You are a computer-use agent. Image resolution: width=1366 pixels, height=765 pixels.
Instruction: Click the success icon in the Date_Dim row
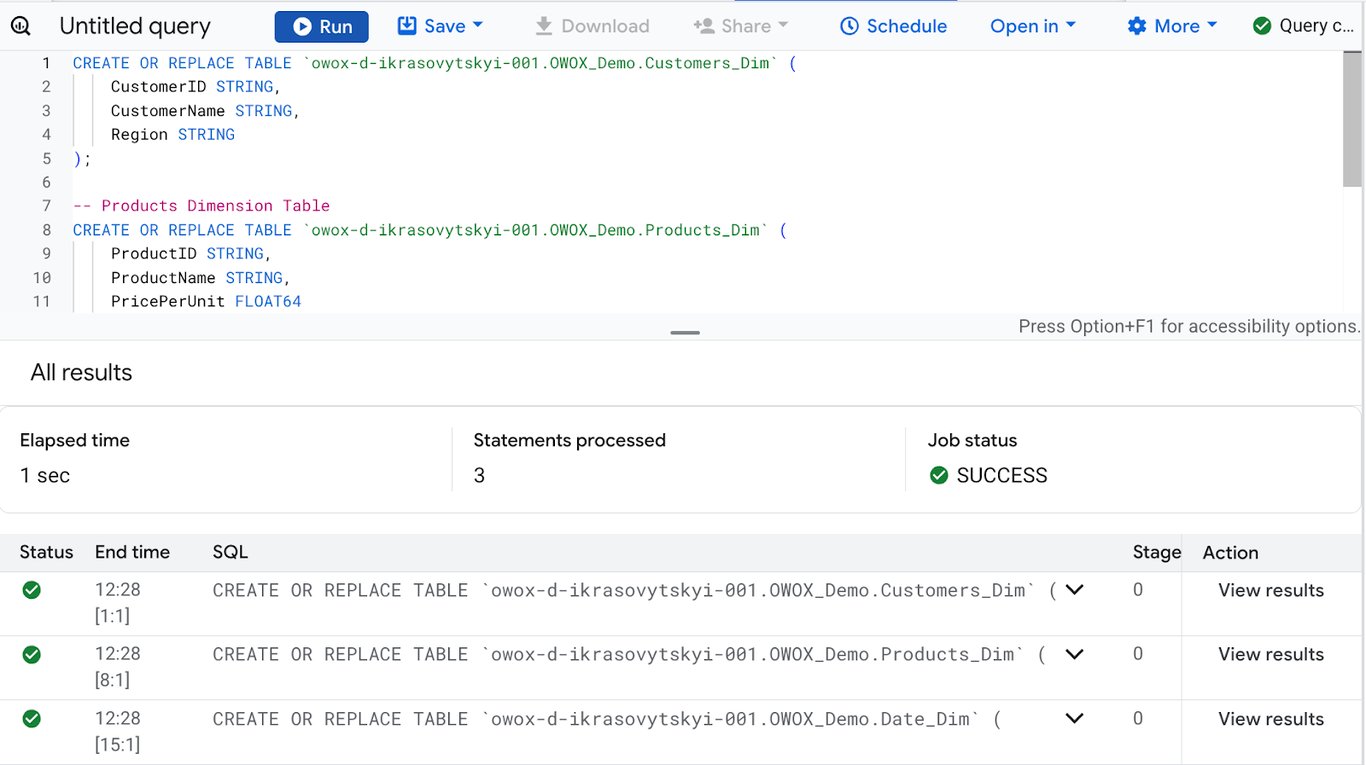coord(31,718)
